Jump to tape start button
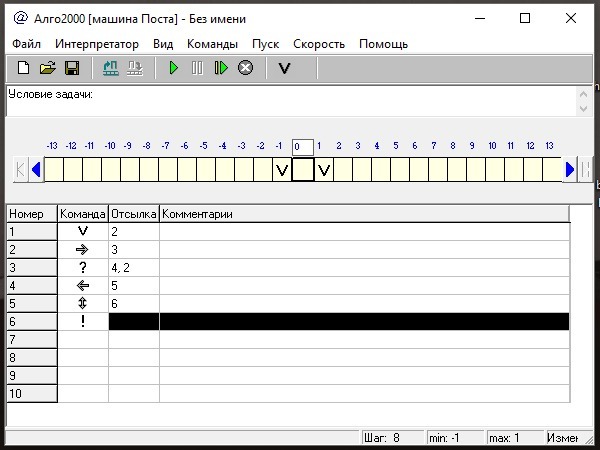The height and width of the screenshot is (450, 600). (21, 169)
